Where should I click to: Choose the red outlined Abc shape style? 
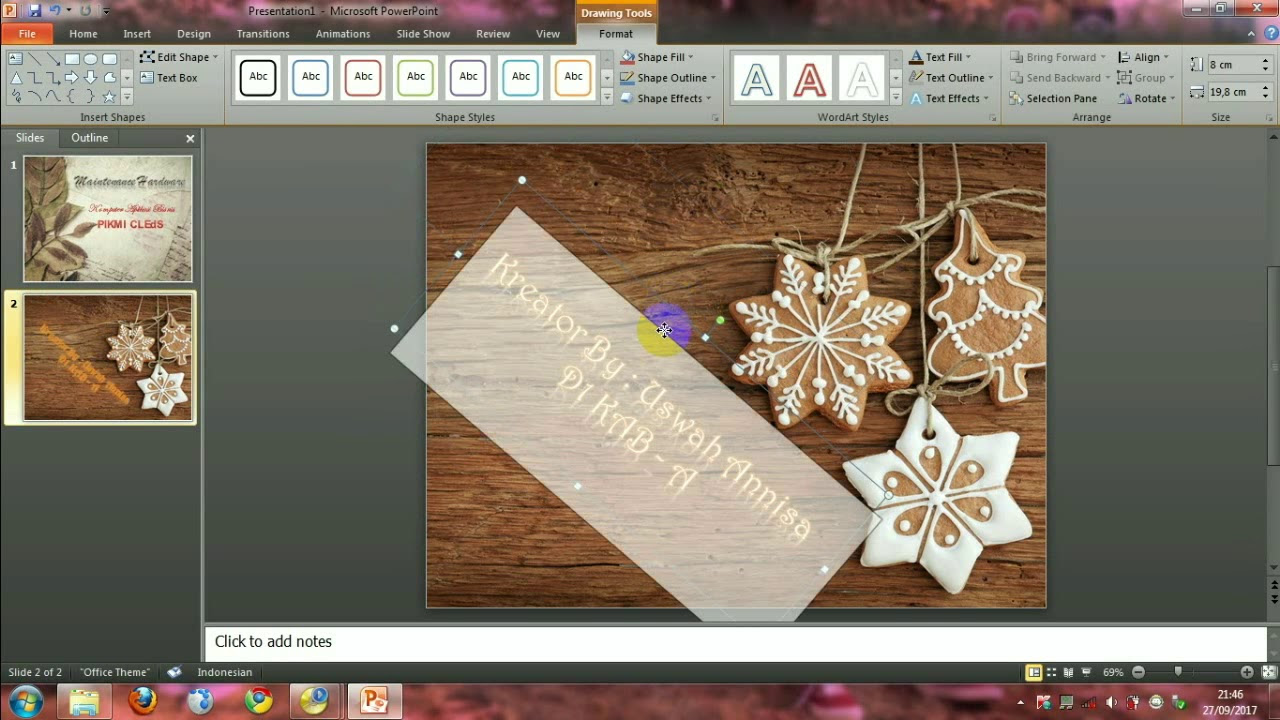pos(363,77)
